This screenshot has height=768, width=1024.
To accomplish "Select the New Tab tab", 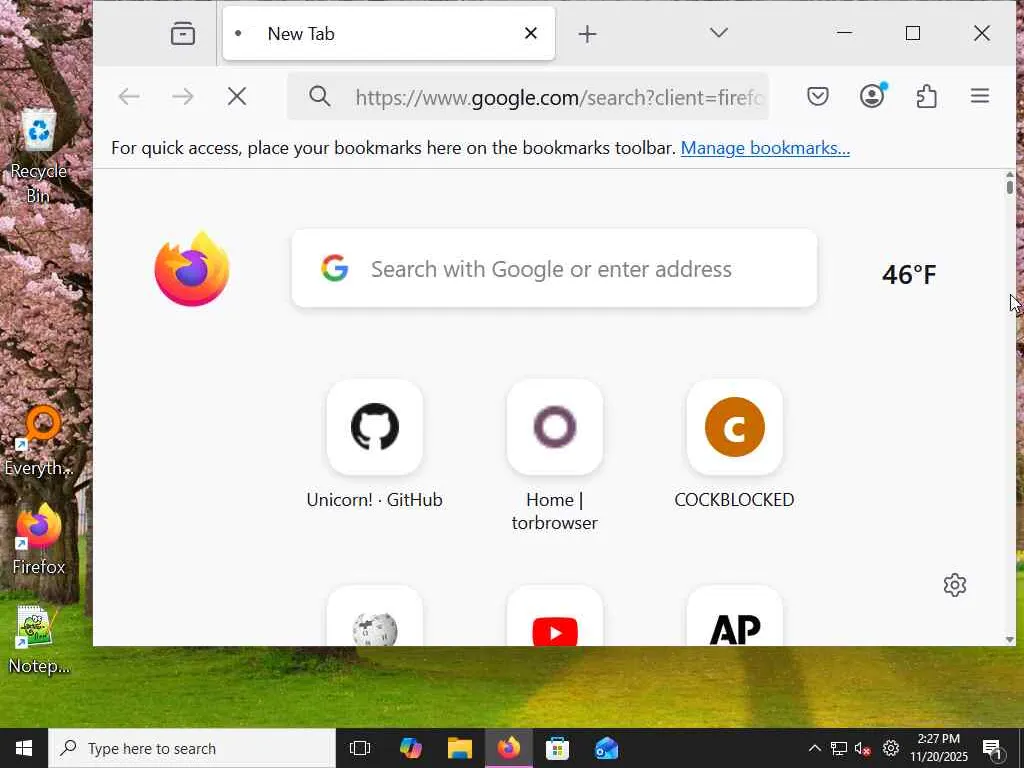I will tap(389, 33).
